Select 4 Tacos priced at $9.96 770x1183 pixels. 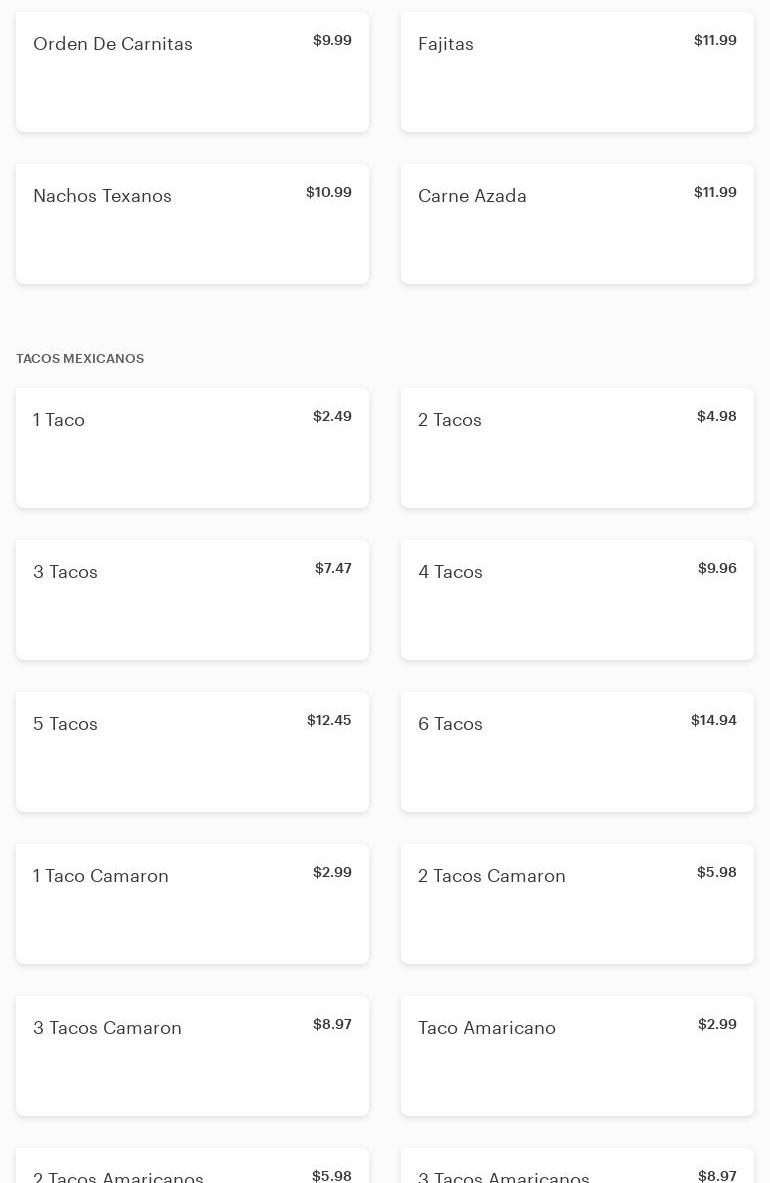click(x=577, y=600)
